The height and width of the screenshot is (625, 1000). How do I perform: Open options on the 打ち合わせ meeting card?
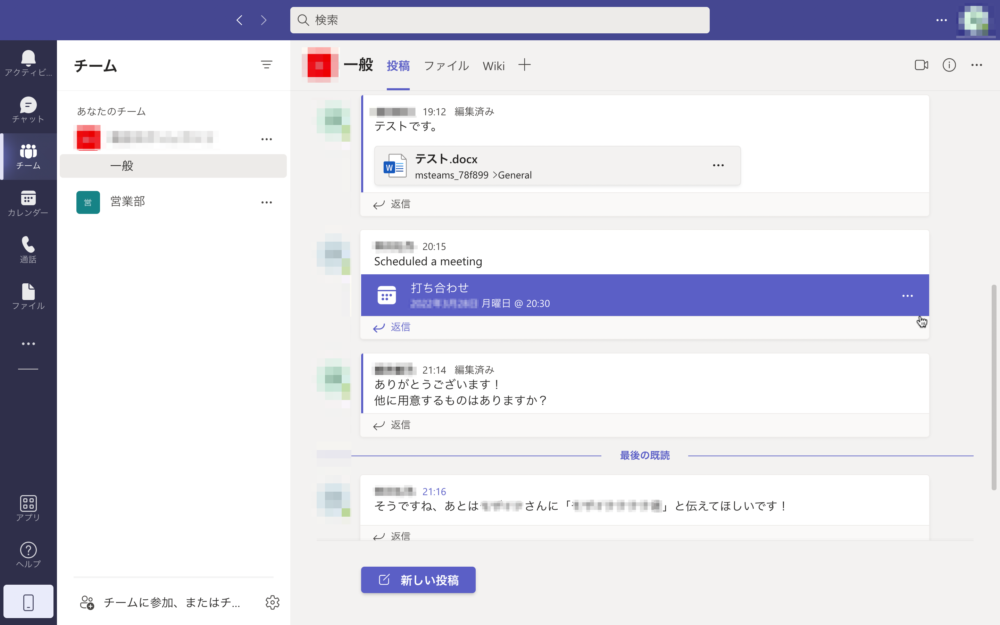click(x=908, y=295)
